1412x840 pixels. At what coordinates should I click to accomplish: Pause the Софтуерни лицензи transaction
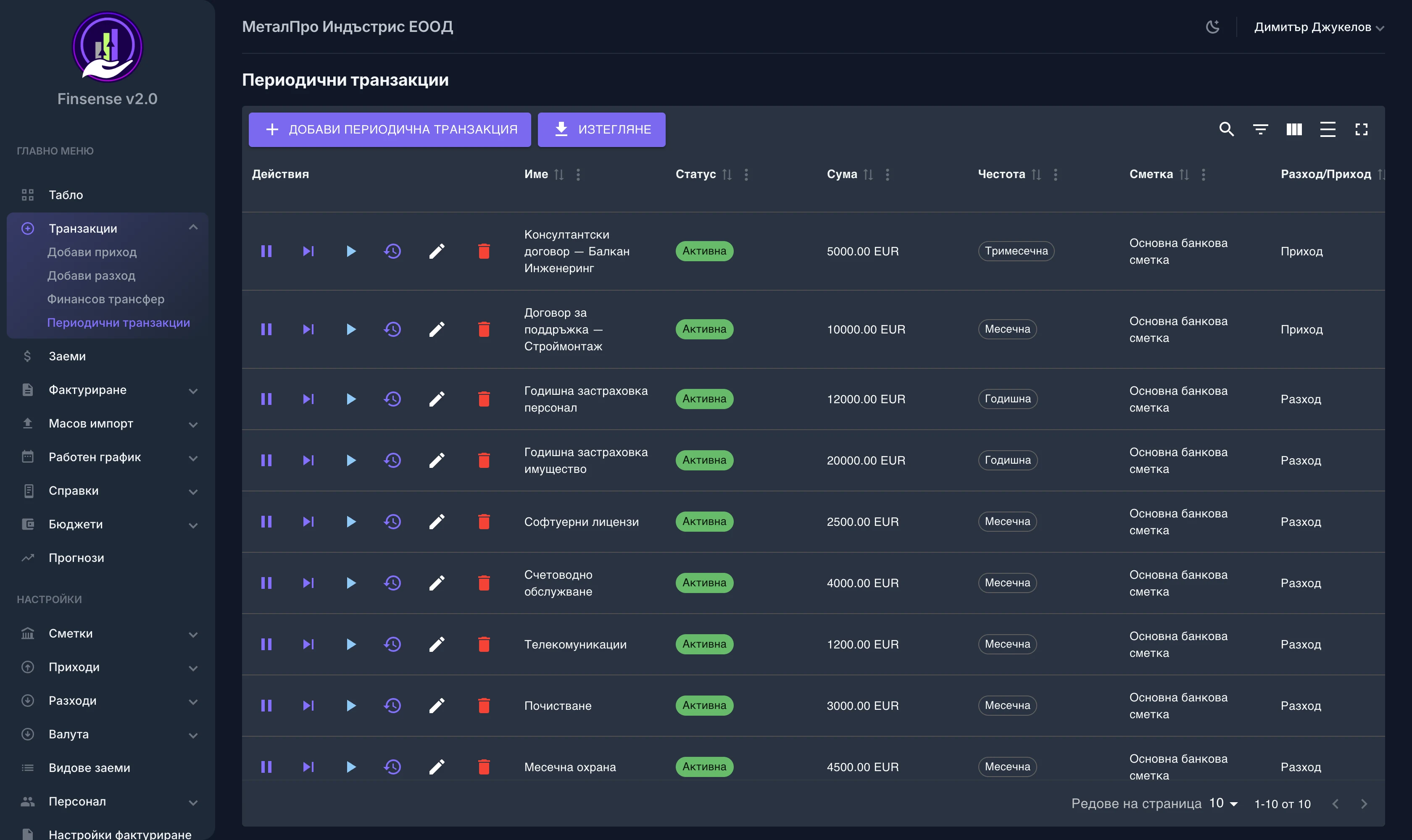coord(266,521)
